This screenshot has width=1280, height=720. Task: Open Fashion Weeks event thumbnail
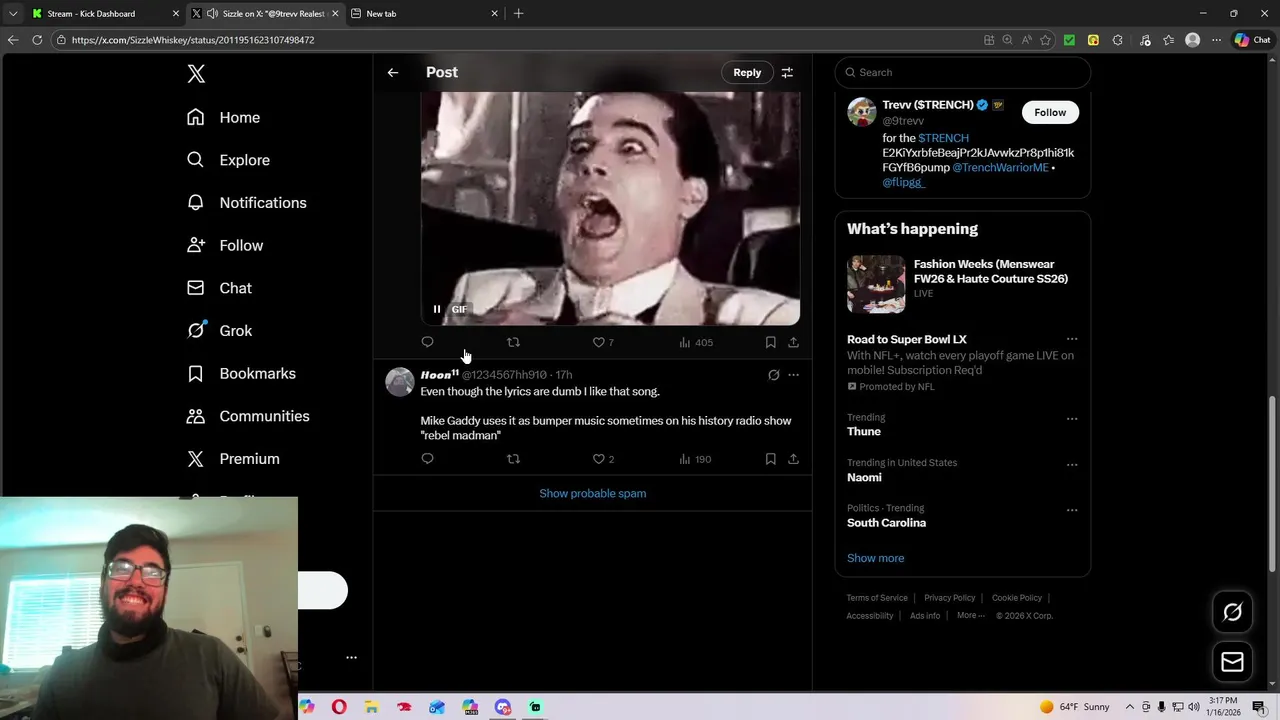(876, 284)
